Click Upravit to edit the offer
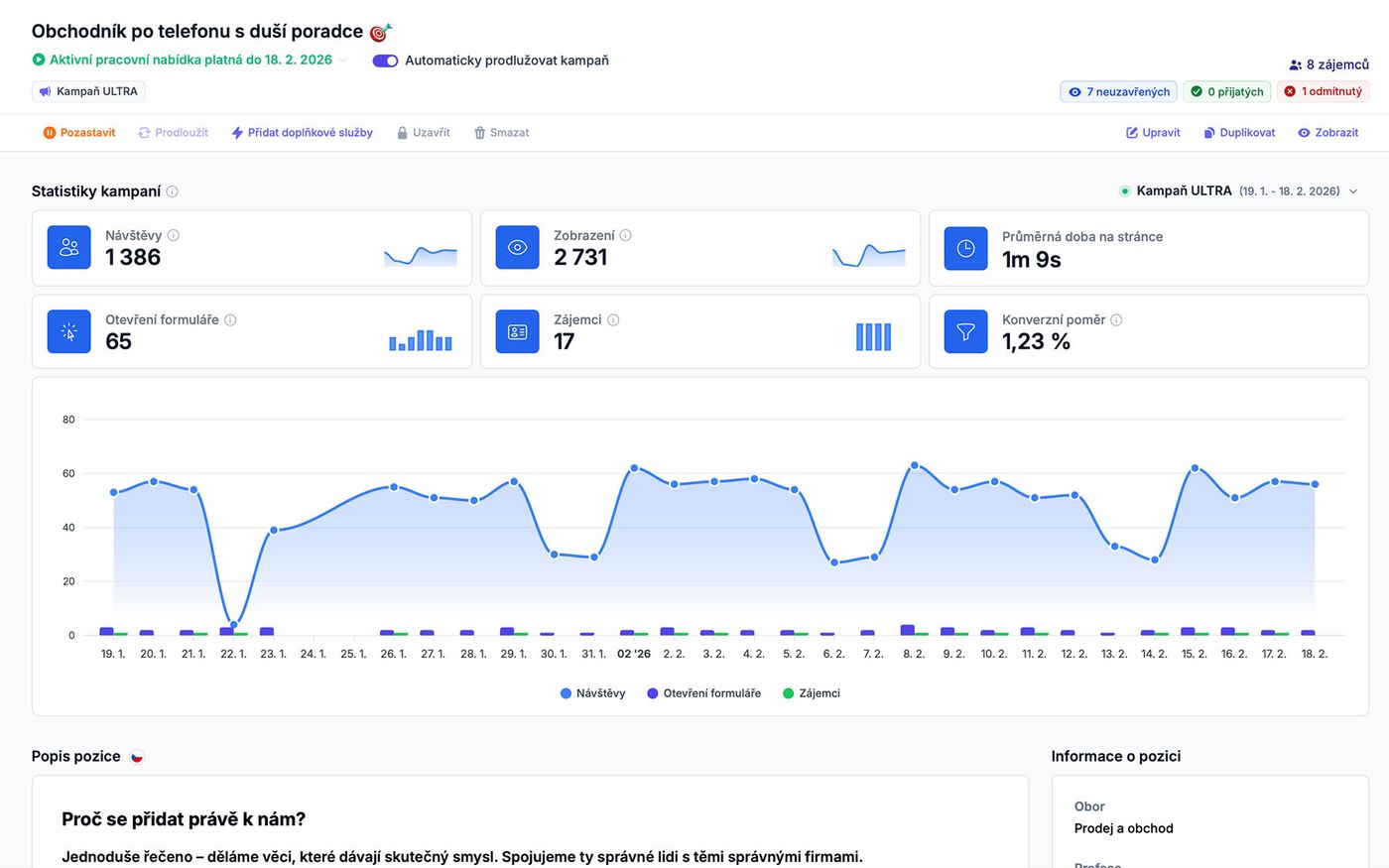Viewport: 1389px width, 868px height. point(1153,133)
